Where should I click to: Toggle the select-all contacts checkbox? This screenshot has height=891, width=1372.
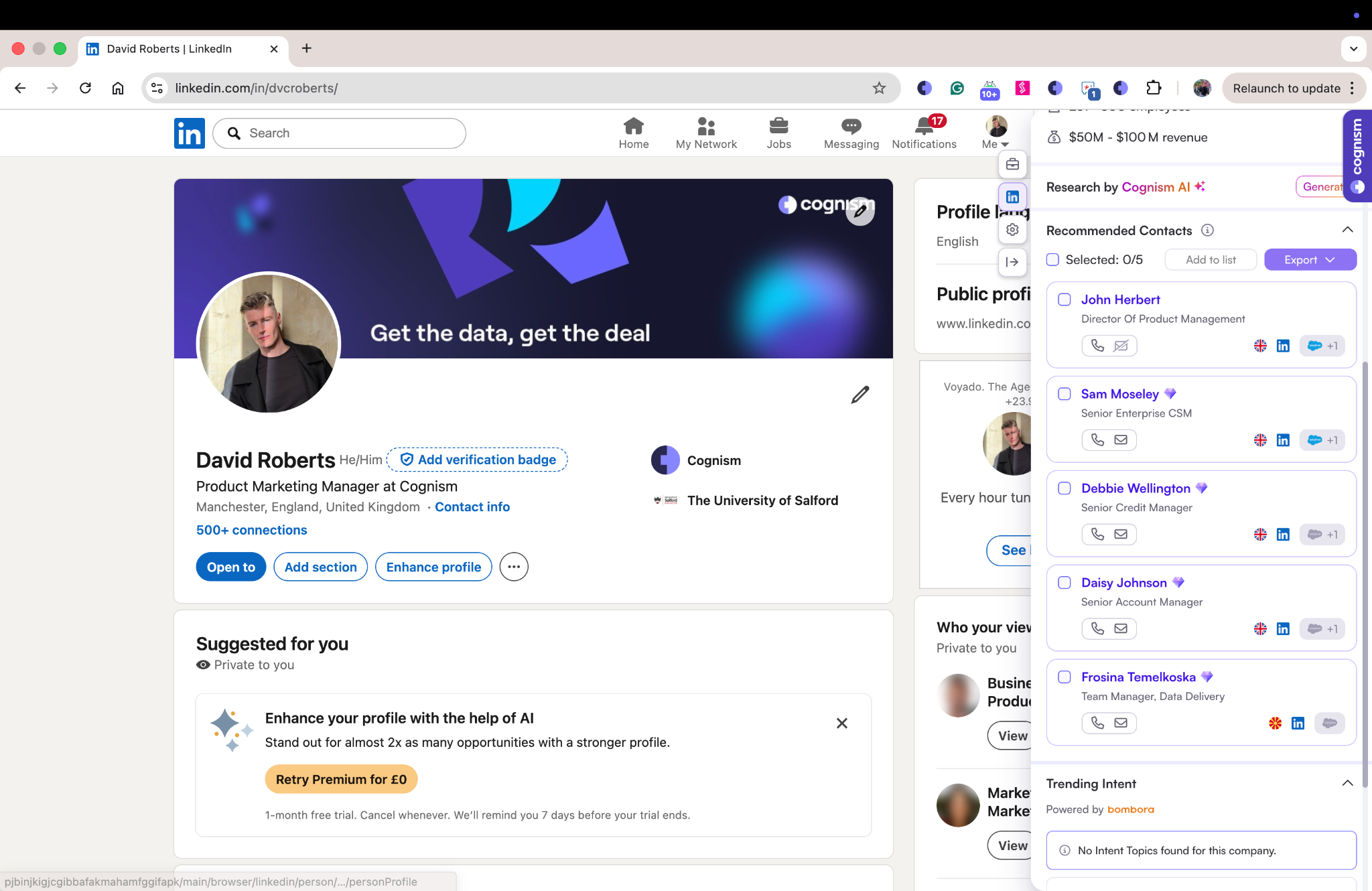coord(1053,259)
